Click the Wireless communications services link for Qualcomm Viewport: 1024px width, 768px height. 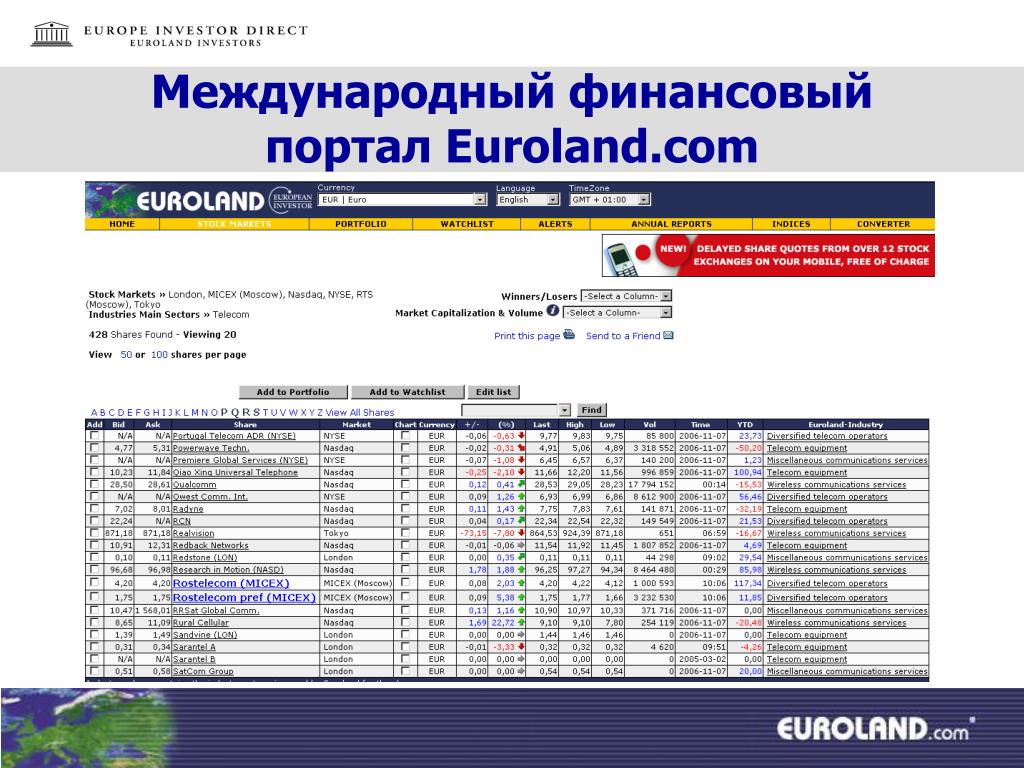pos(836,485)
